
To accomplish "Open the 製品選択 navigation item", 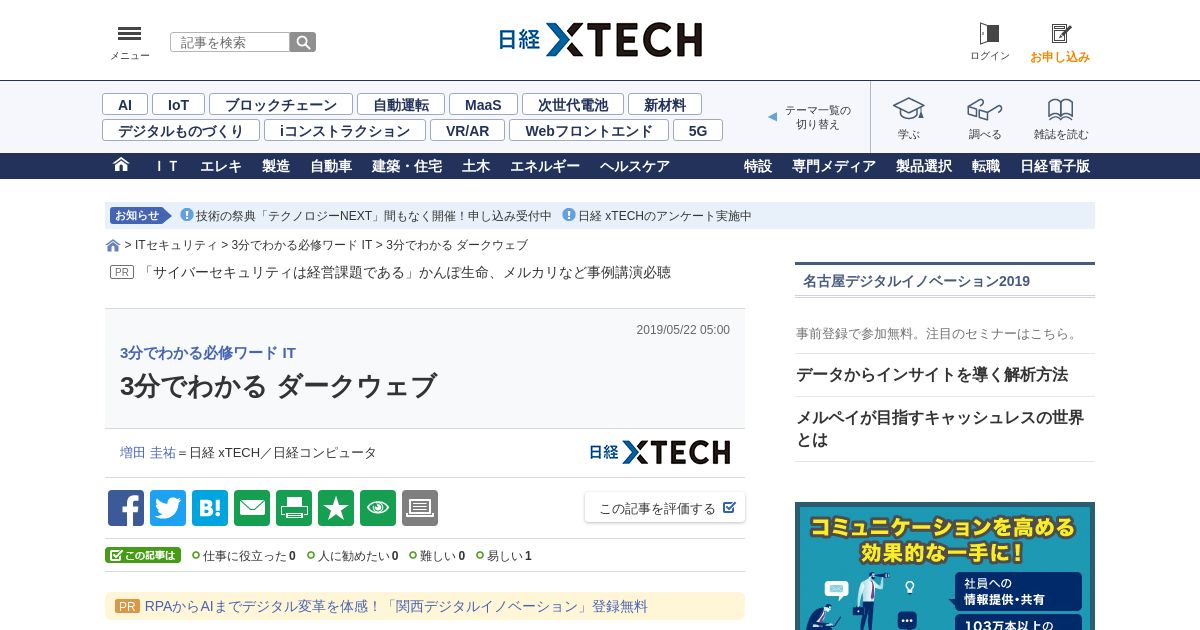I will 924,166.
